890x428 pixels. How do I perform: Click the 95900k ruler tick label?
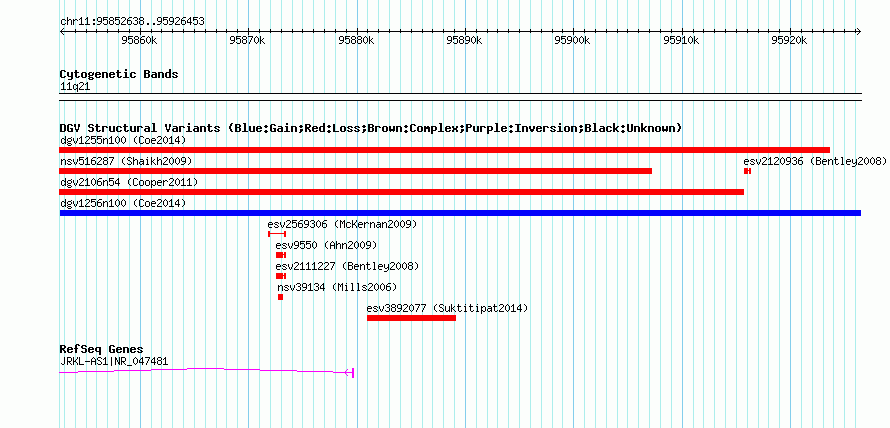(x=573, y=40)
